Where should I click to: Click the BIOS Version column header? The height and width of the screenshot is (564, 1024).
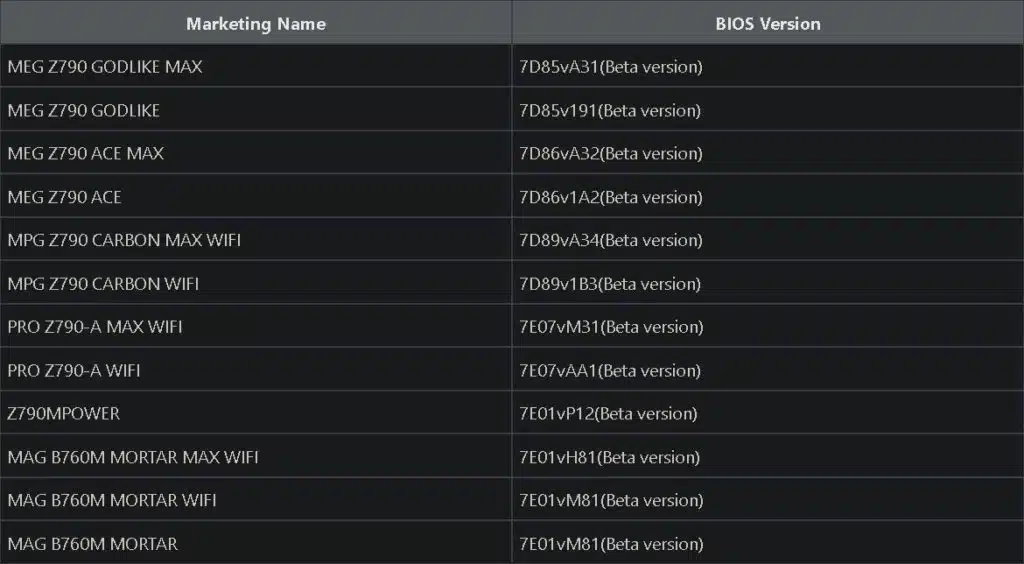point(768,24)
